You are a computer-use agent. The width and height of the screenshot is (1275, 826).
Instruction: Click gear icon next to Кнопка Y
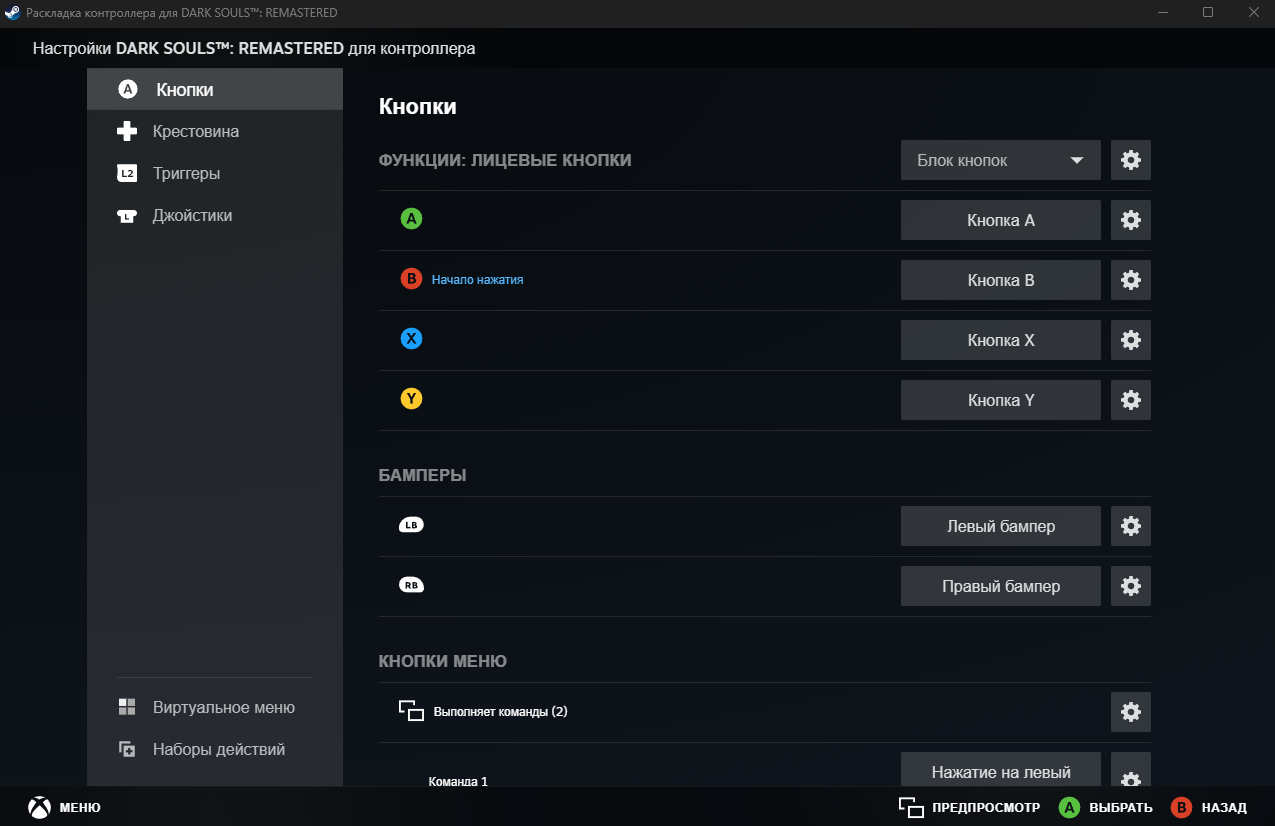click(1131, 400)
